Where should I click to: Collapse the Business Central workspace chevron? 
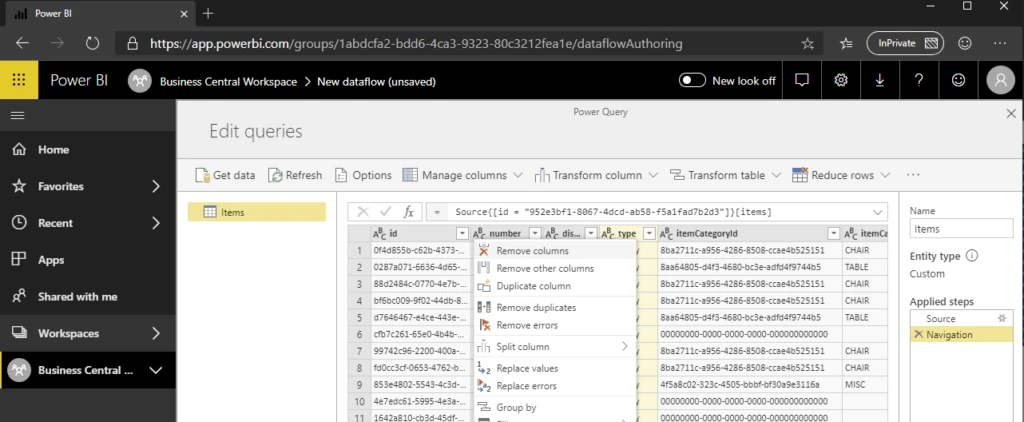[x=155, y=370]
